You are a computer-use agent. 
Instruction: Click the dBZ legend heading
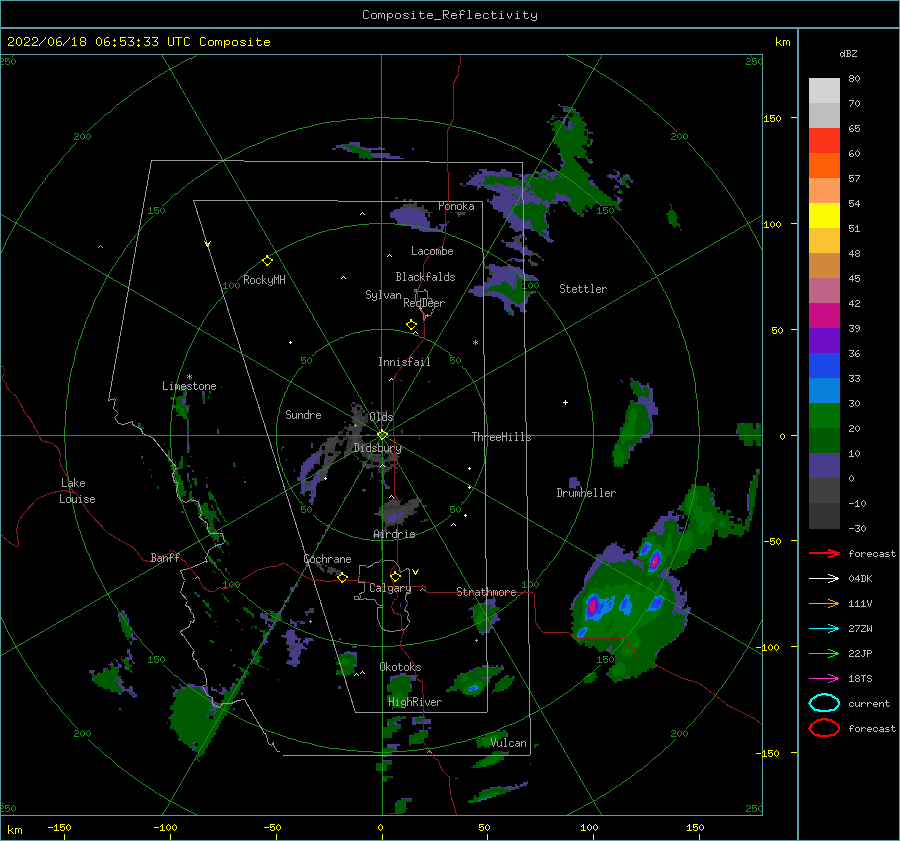(848, 53)
